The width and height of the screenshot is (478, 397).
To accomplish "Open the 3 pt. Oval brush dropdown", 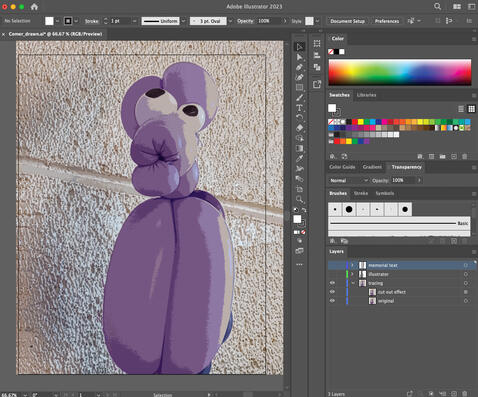I will (230, 21).
